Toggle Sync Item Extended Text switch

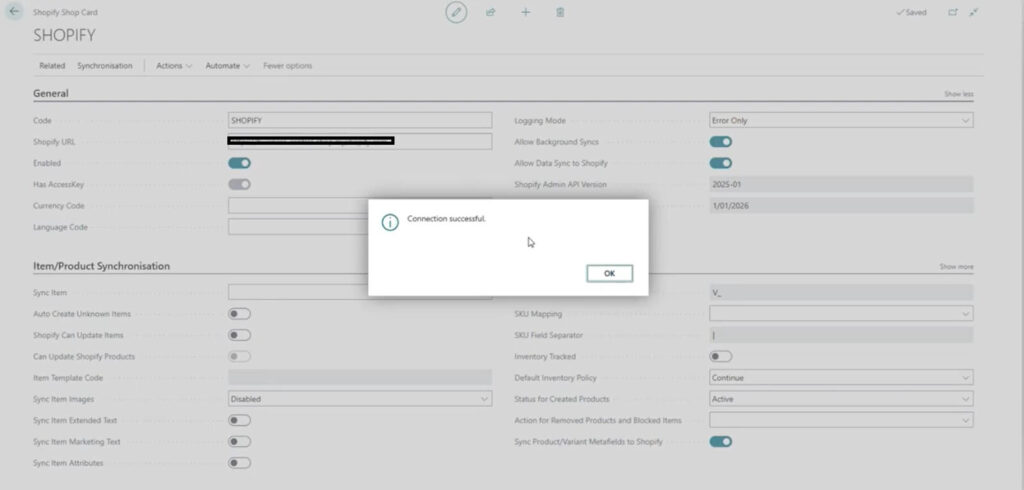[239, 420]
